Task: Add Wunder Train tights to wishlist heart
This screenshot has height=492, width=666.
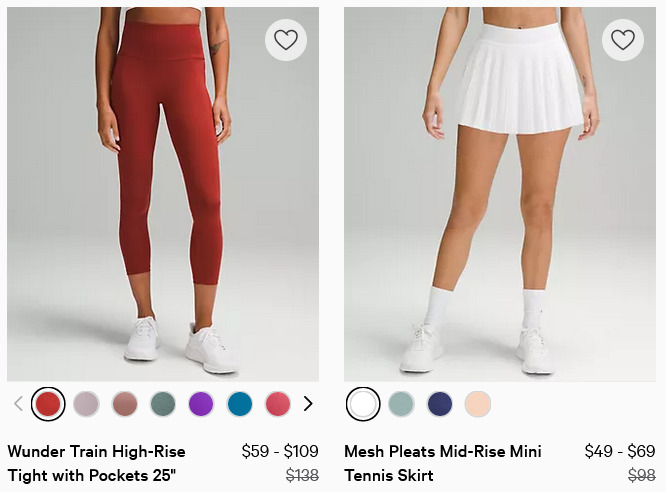Action: (286, 40)
